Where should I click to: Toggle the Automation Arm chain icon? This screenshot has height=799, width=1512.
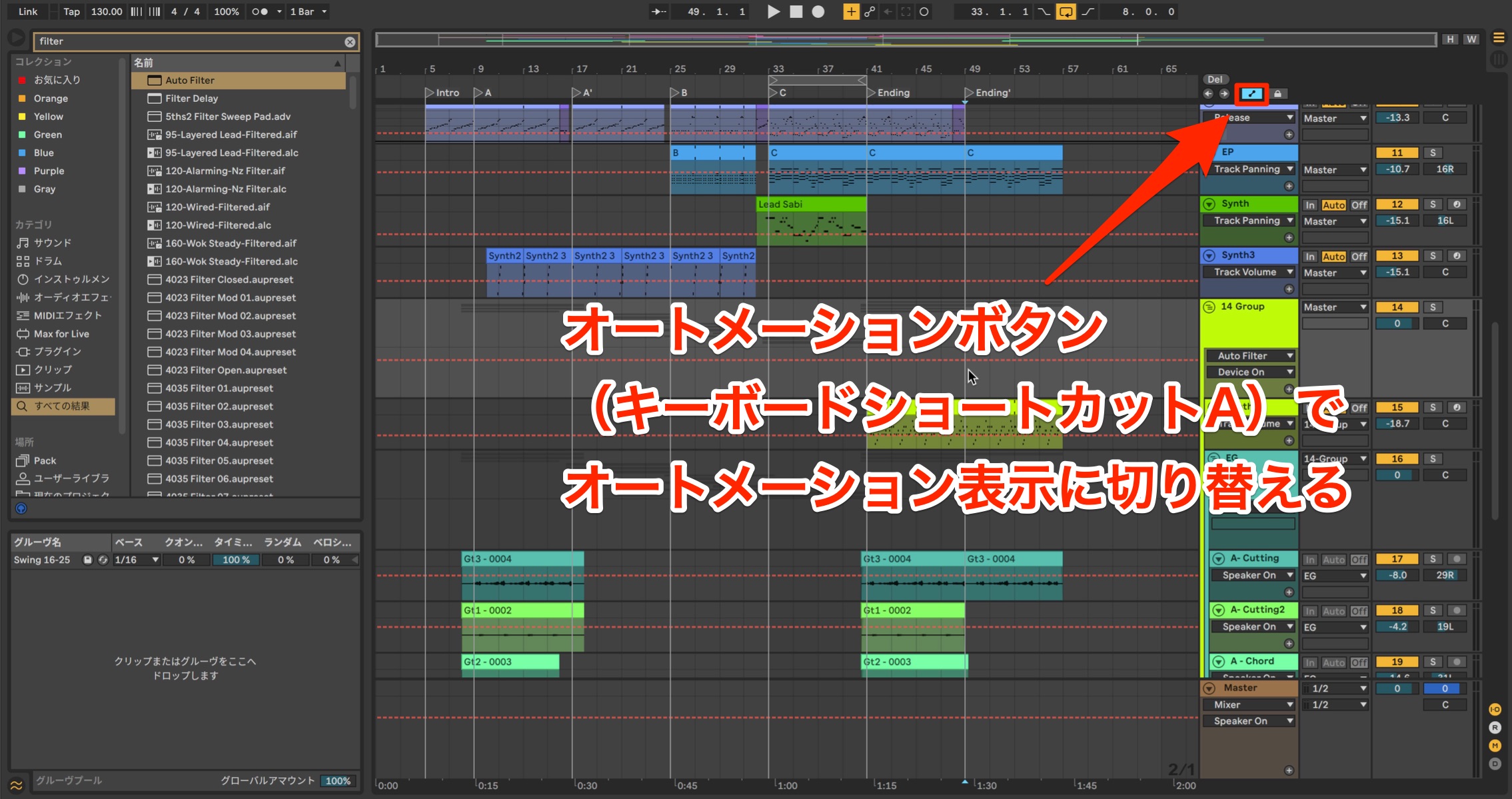coord(870,11)
